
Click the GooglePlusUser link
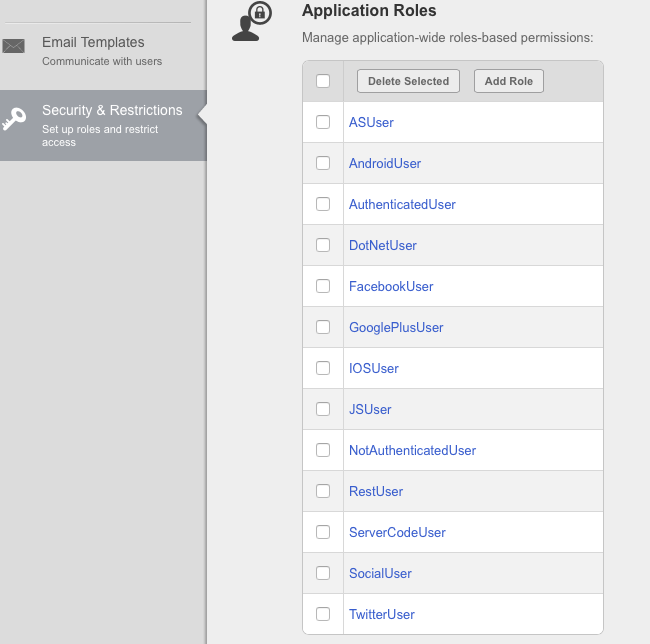[396, 327]
